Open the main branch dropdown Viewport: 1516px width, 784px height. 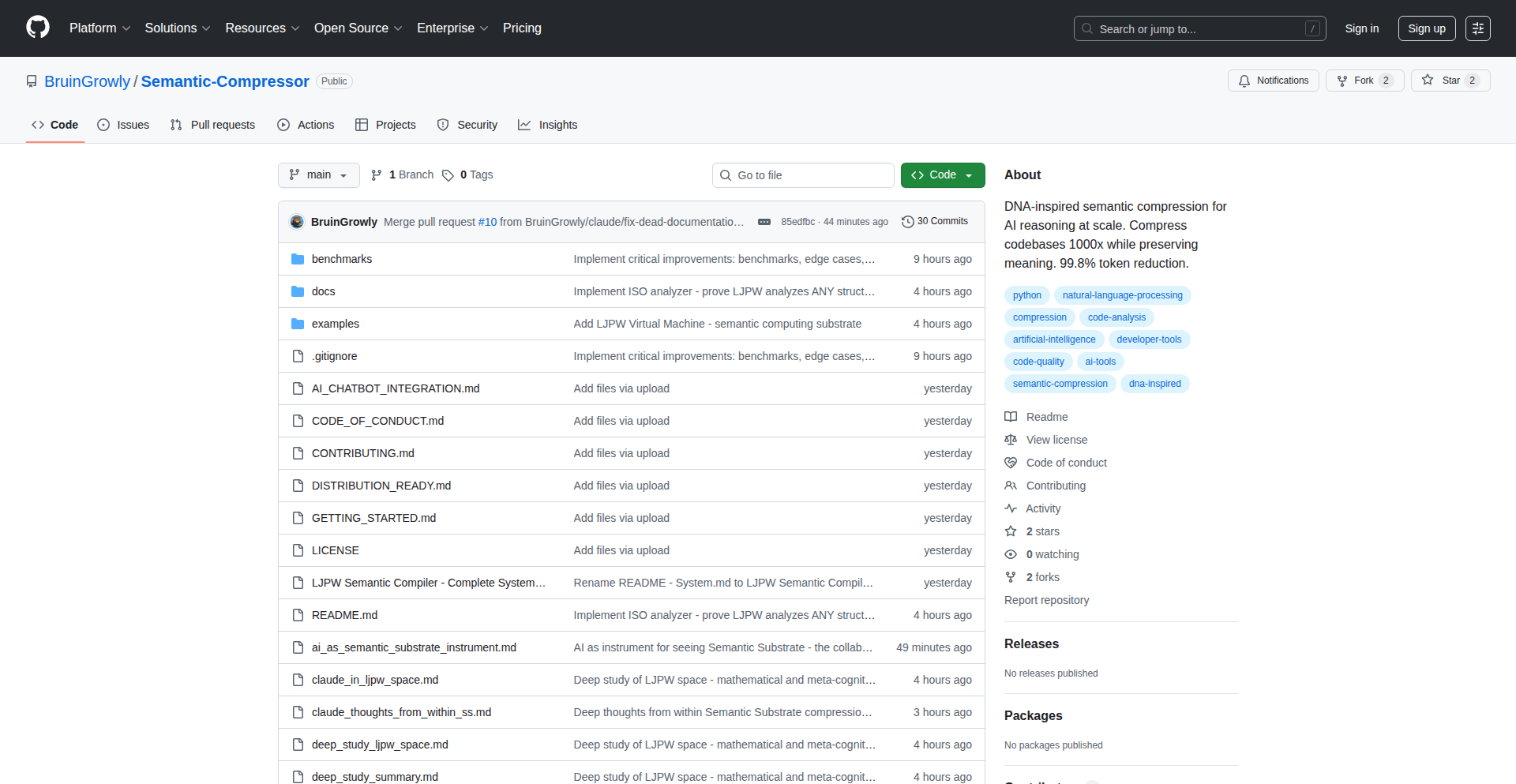click(318, 175)
